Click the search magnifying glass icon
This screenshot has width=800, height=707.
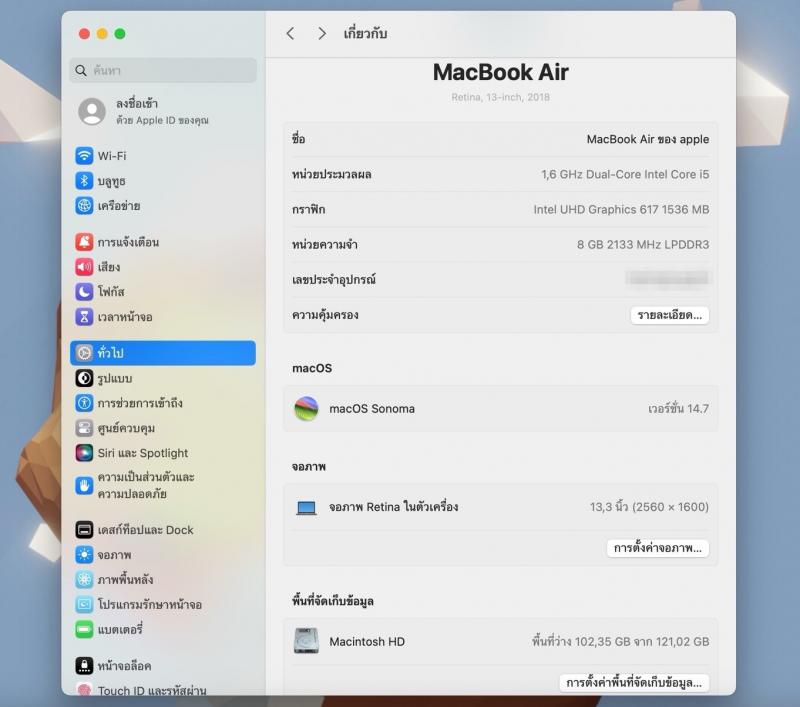point(81,70)
